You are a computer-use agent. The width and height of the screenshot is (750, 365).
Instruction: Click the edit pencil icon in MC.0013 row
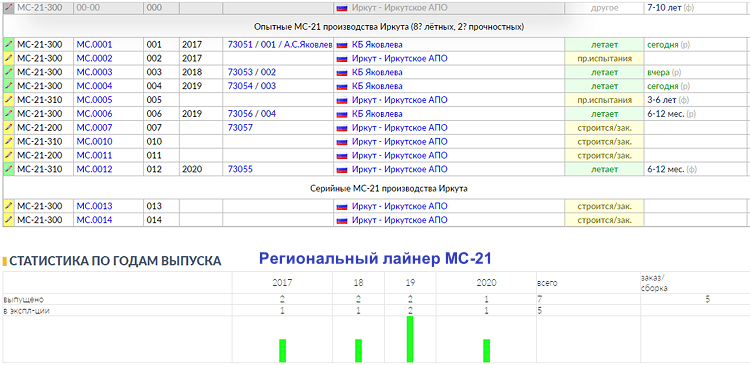[x=8, y=206]
